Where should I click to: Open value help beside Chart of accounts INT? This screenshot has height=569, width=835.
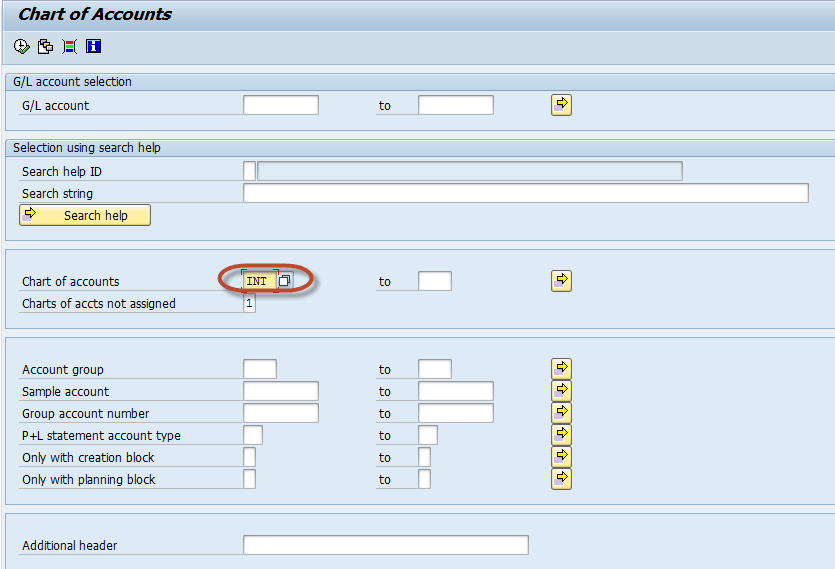click(x=285, y=281)
